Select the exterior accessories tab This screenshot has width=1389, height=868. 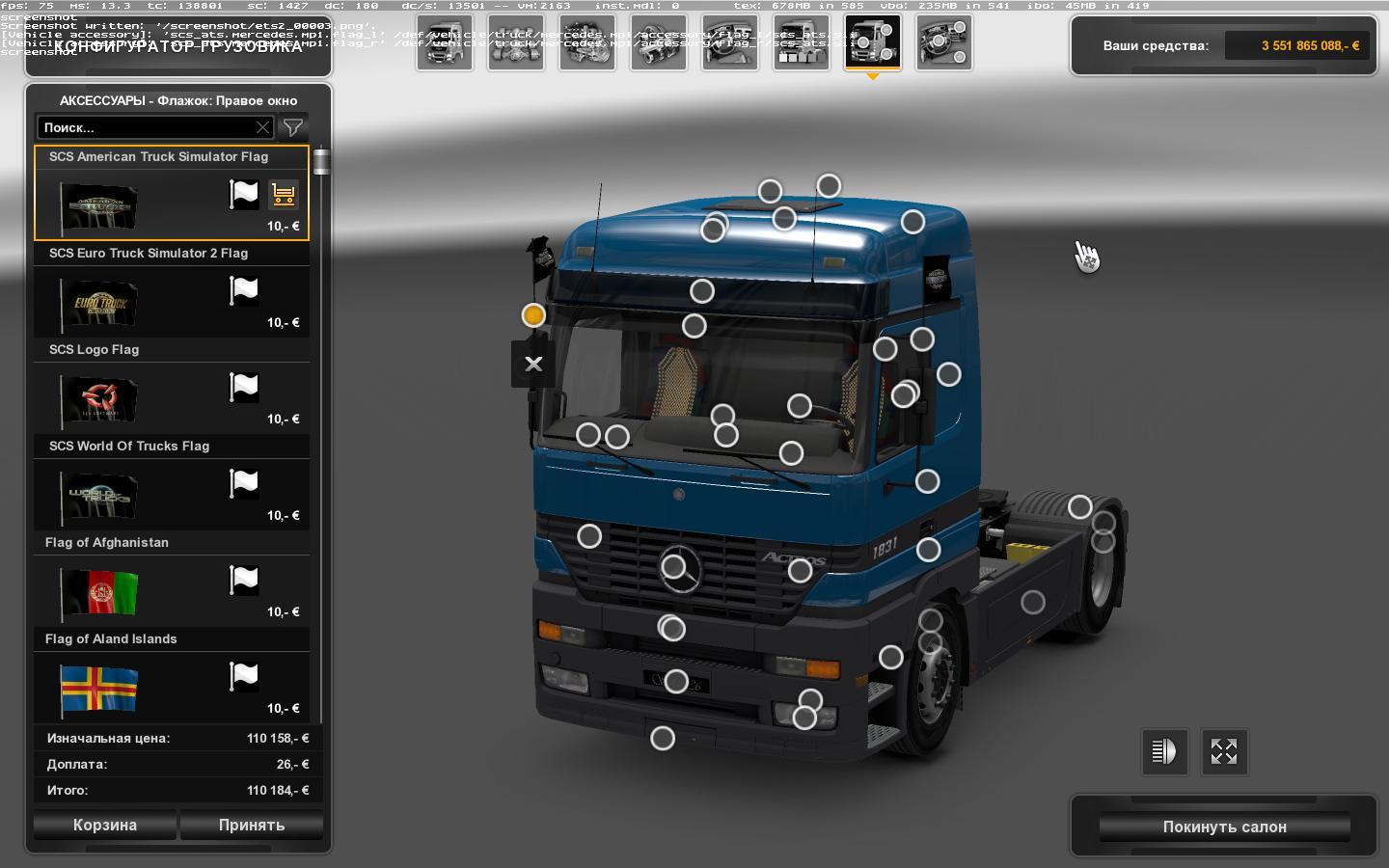[873, 42]
